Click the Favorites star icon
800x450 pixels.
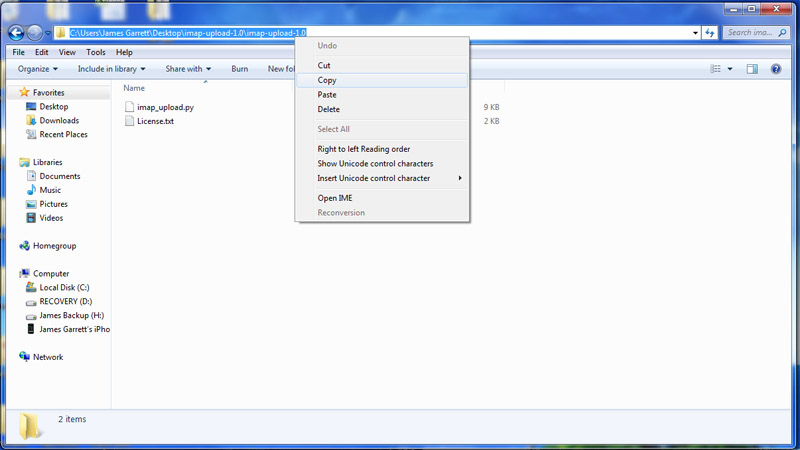24,92
